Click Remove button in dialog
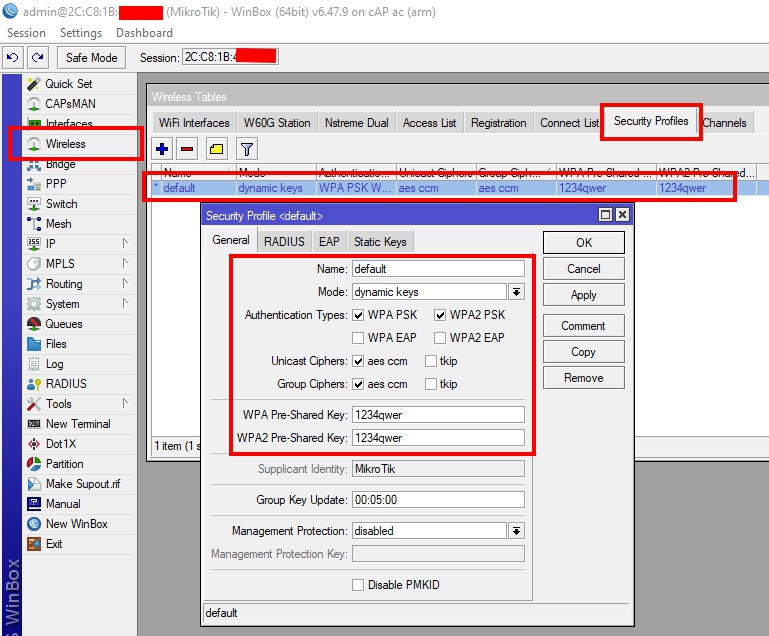The image size is (769, 636). [x=584, y=378]
